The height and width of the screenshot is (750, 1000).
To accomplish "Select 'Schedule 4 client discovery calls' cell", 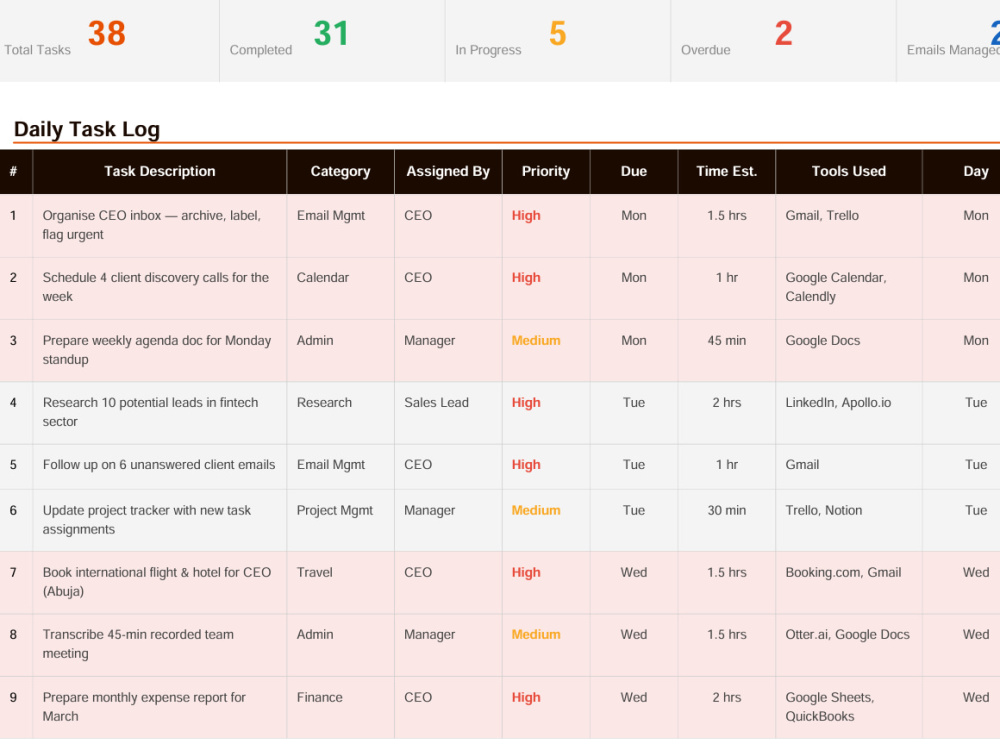I will point(159,288).
